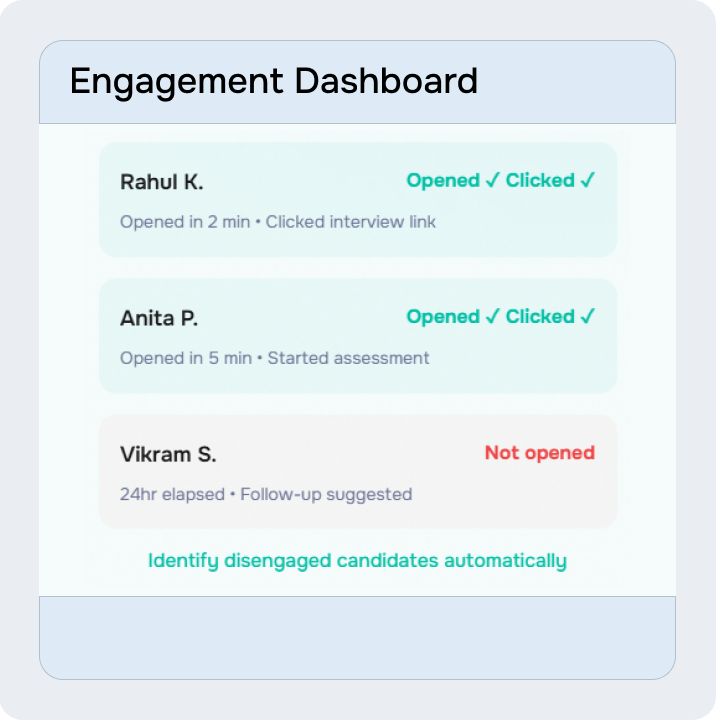Screen dimensions: 717x720
Task: Click the red Not opened status
Action: [x=540, y=453]
